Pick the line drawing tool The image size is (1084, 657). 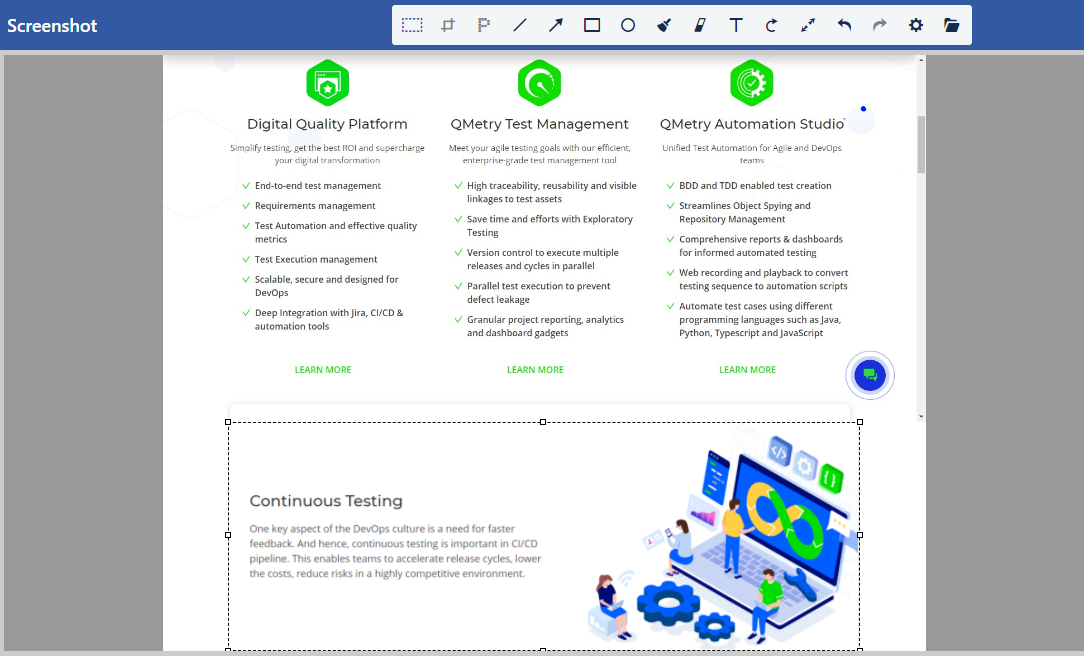click(520, 25)
